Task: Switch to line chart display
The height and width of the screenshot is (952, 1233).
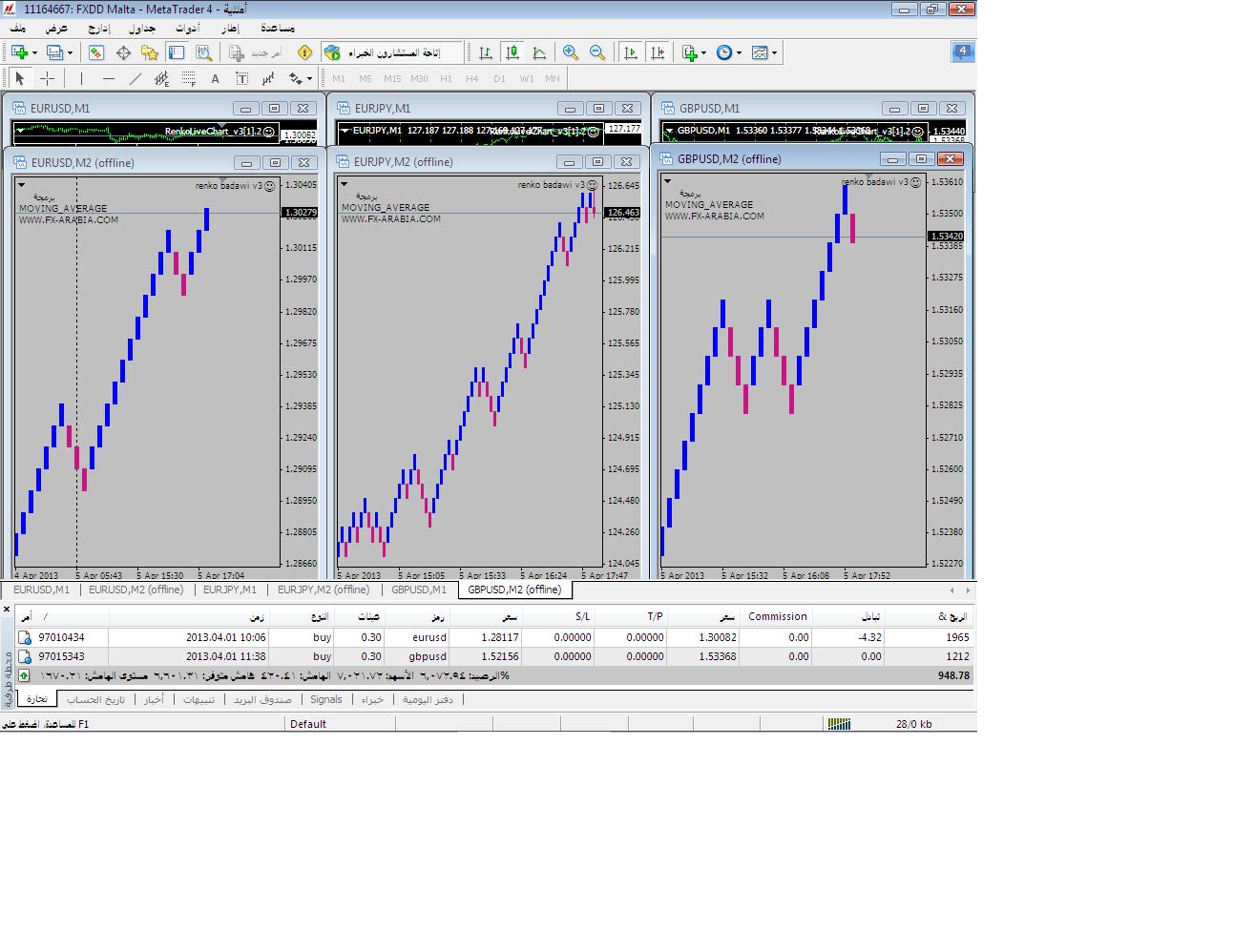Action: (x=539, y=52)
